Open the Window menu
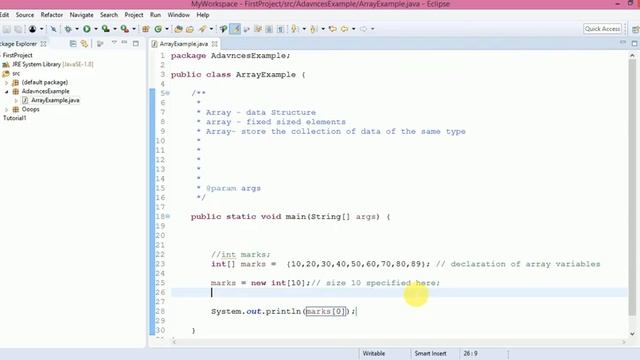Viewport: 640px width, 360px height. 178,15
